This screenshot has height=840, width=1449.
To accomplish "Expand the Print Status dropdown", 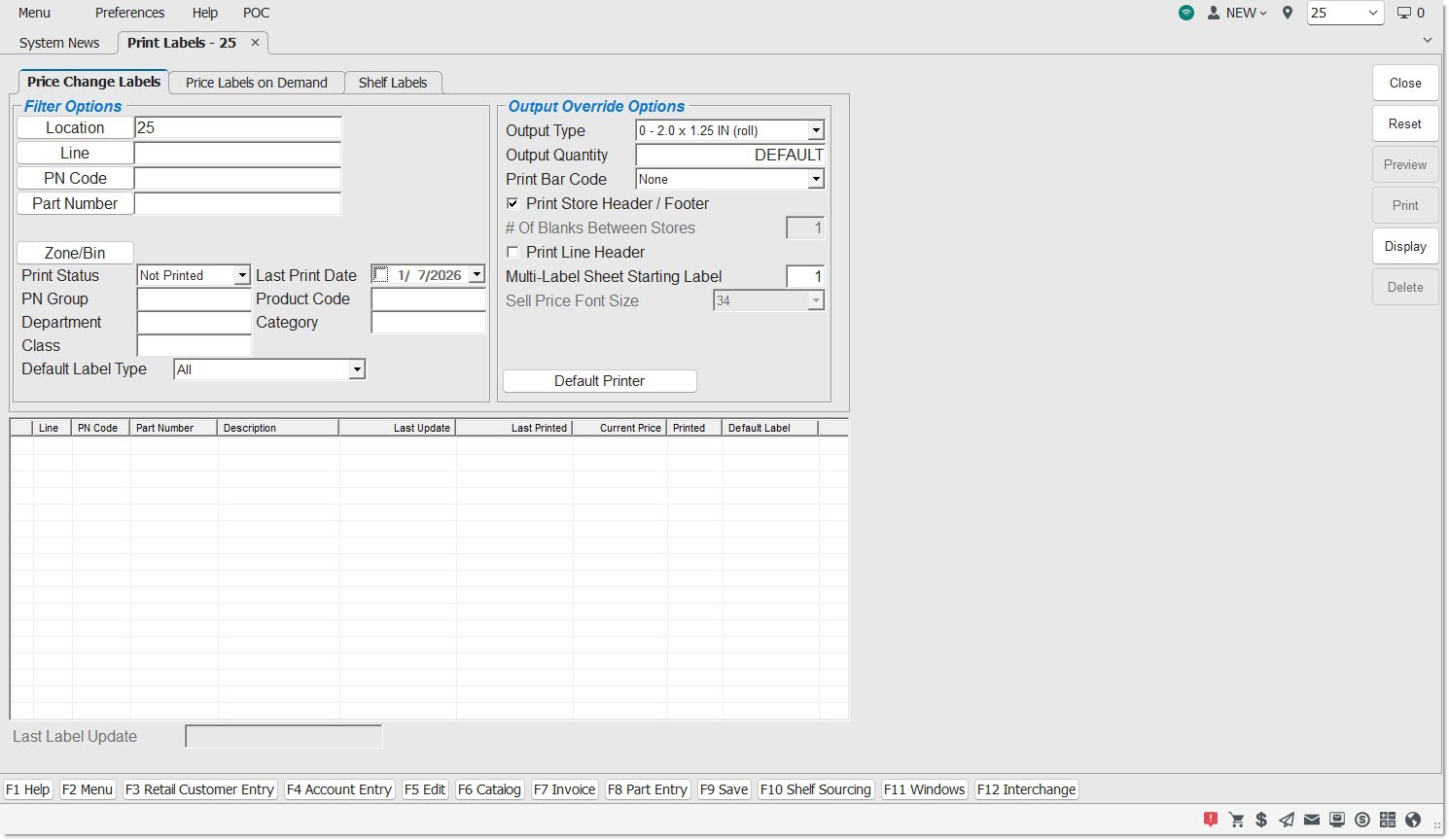I will pos(242,276).
